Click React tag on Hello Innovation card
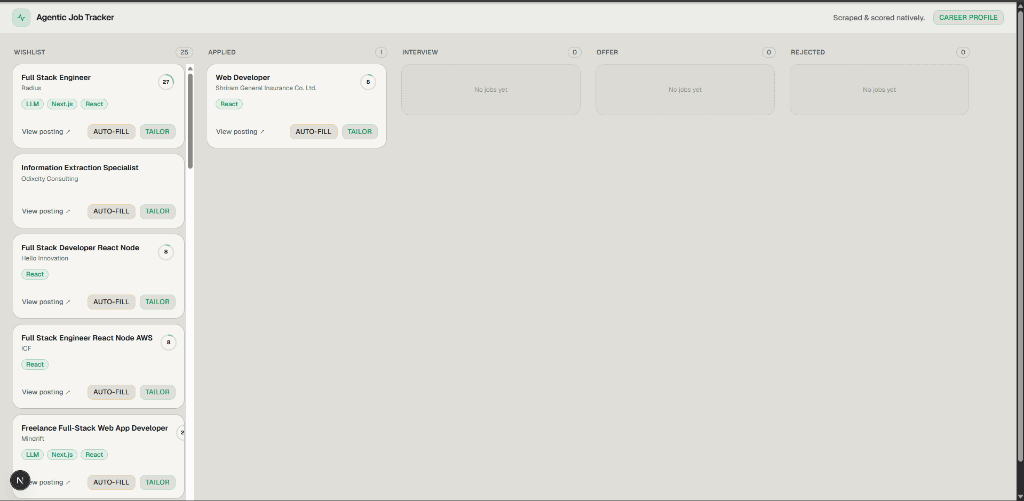 (35, 274)
